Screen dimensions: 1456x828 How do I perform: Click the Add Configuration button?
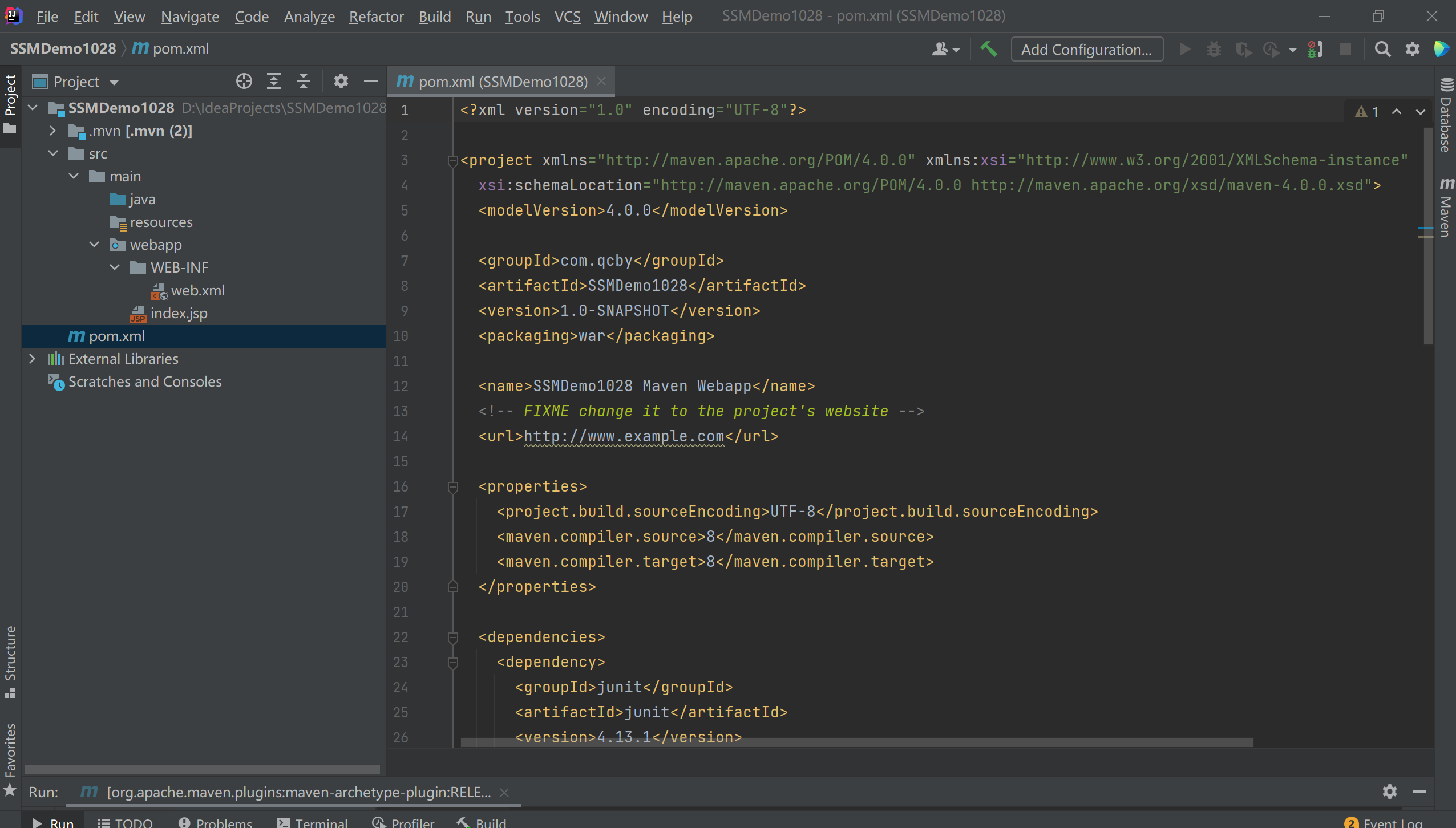1086,50
